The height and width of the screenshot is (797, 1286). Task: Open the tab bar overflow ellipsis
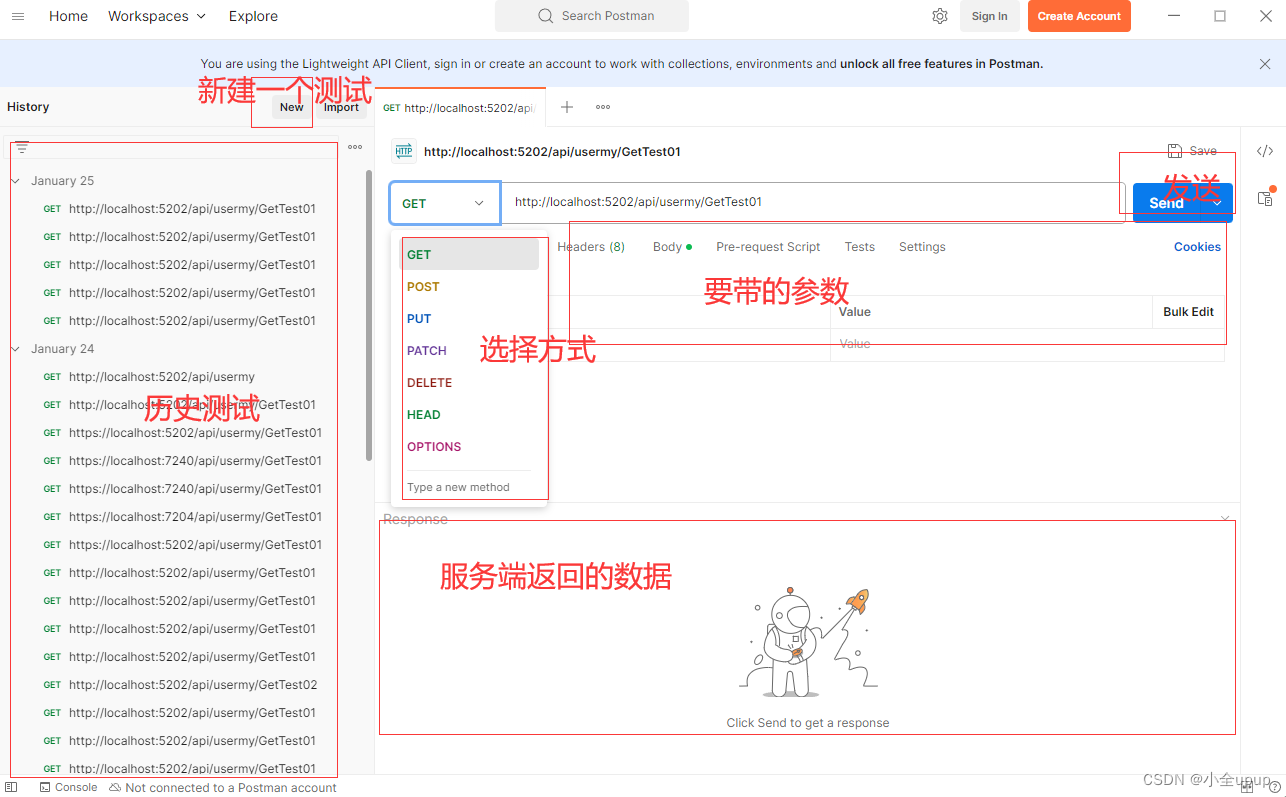[603, 107]
